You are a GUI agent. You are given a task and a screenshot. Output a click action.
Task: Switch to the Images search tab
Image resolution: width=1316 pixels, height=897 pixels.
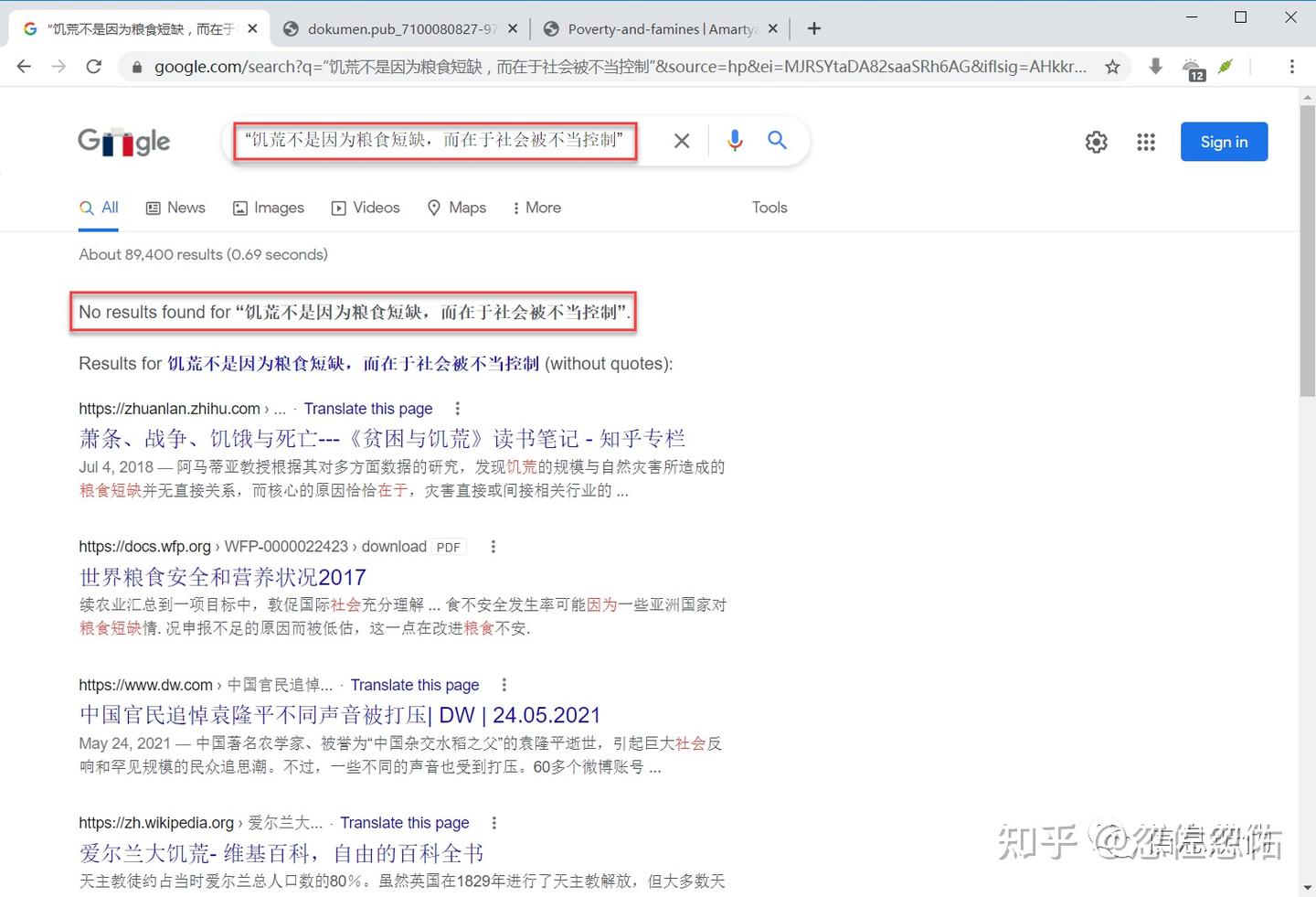(x=269, y=208)
